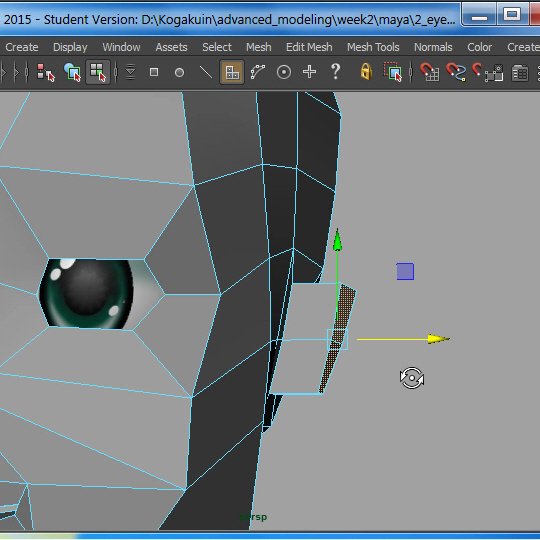Viewport: 540px width, 540px height.
Task: Click the persp camera label
Action: point(253,517)
